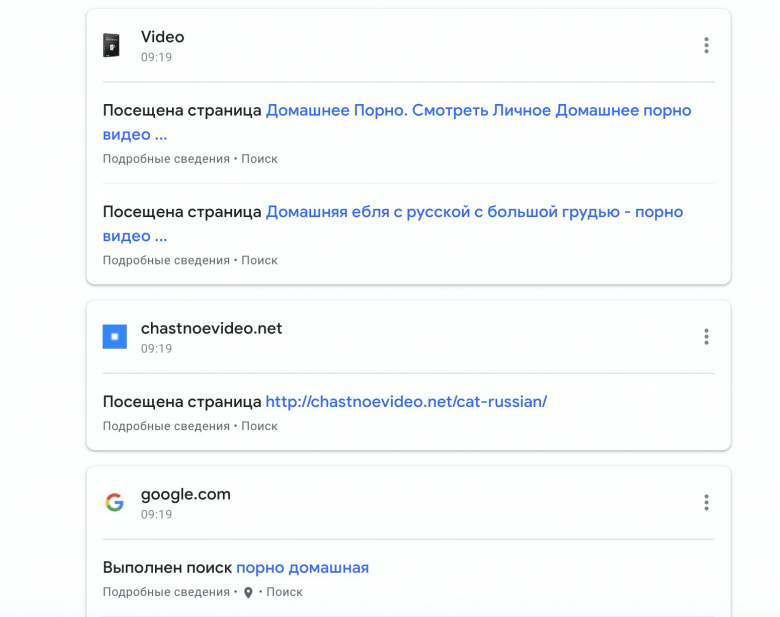Open the chastnoevideo.net/cat-russian URL link
The height and width of the screenshot is (617, 780).
pos(406,402)
